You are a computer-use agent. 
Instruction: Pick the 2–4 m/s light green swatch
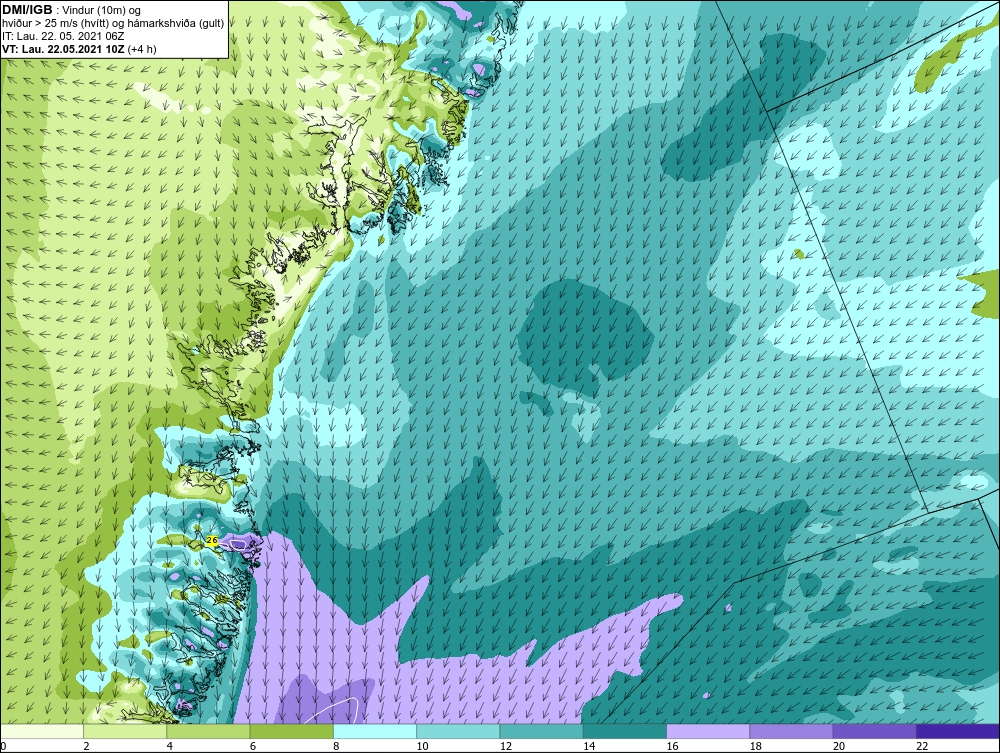tap(125, 731)
